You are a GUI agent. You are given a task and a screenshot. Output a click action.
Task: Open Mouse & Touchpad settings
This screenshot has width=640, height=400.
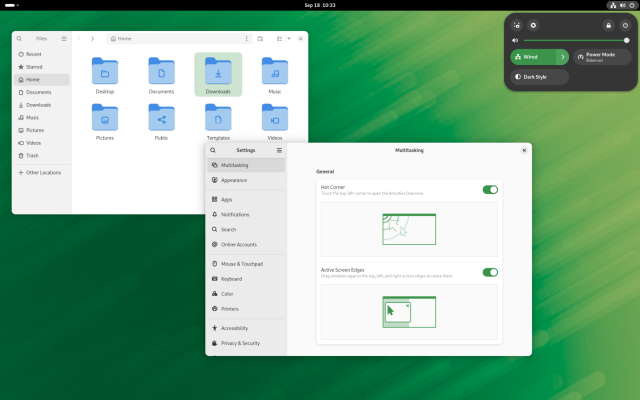240,264
